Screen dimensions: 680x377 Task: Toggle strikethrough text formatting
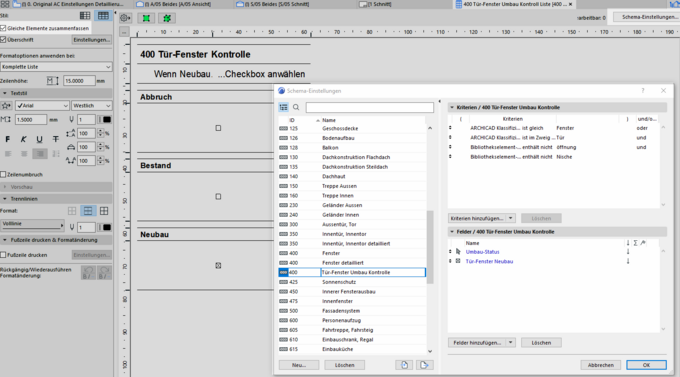pos(56,139)
